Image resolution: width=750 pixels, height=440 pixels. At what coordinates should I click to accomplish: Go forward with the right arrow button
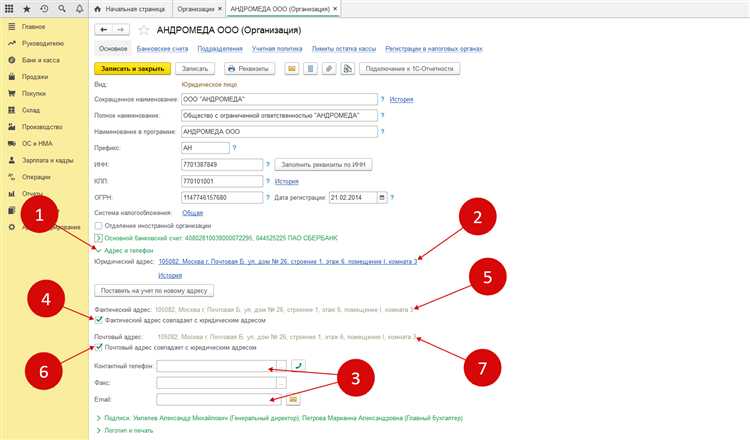pos(121,30)
